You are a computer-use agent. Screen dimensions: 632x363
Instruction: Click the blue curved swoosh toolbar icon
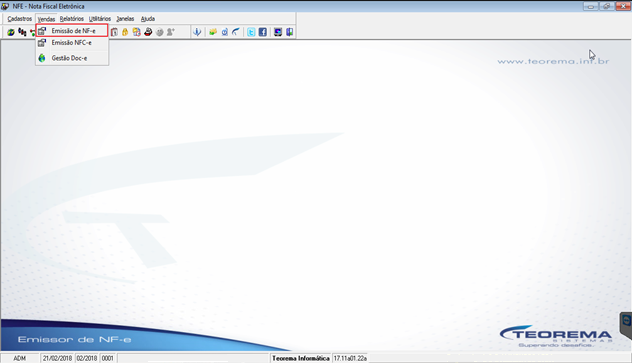236,32
